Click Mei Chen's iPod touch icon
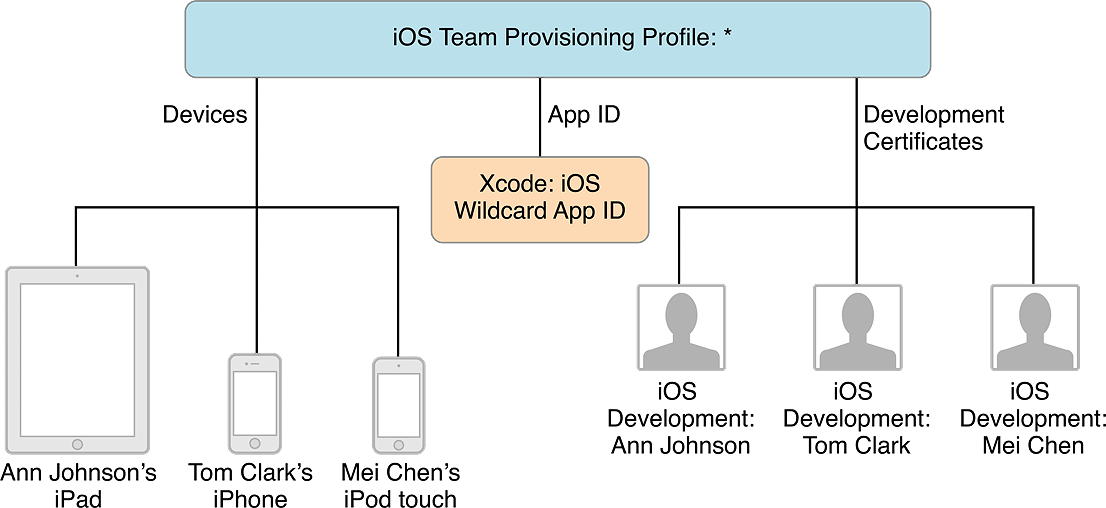Image resolution: width=1106 pixels, height=508 pixels. point(399,405)
